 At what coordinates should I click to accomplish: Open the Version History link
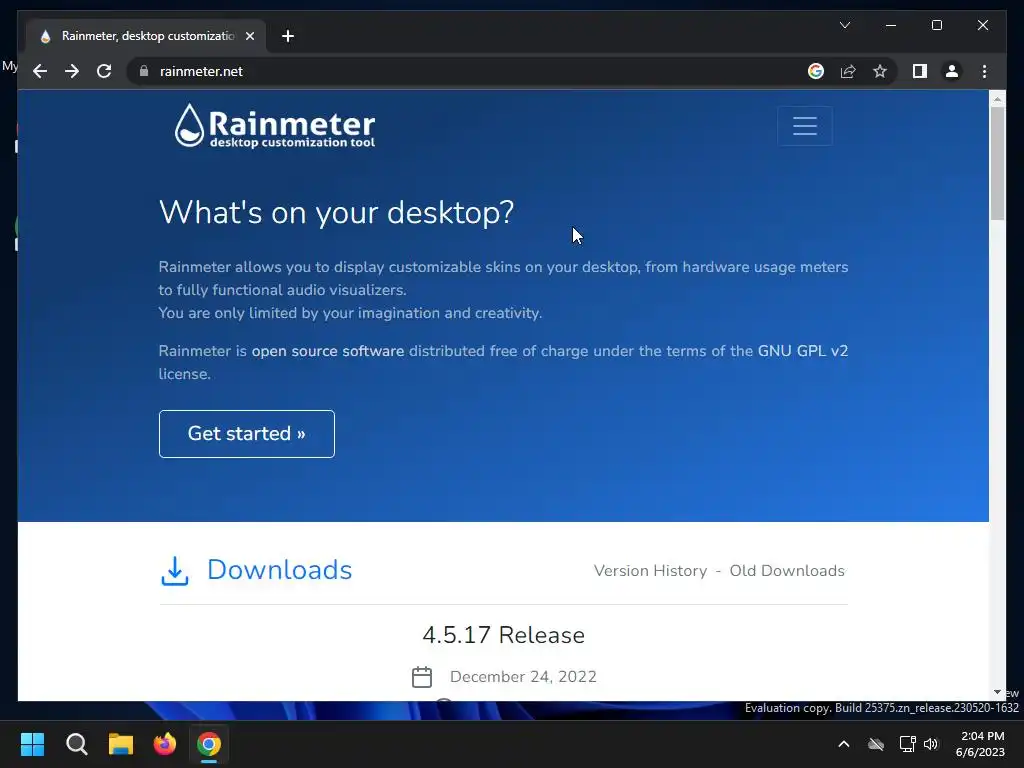tap(650, 571)
